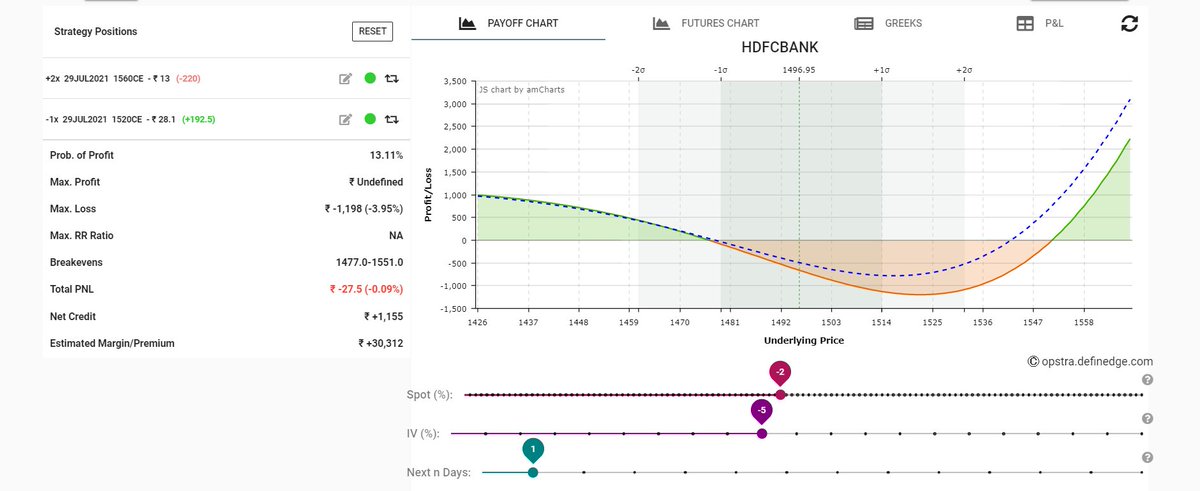Refresh the chart data with reload icon

click(1130, 24)
